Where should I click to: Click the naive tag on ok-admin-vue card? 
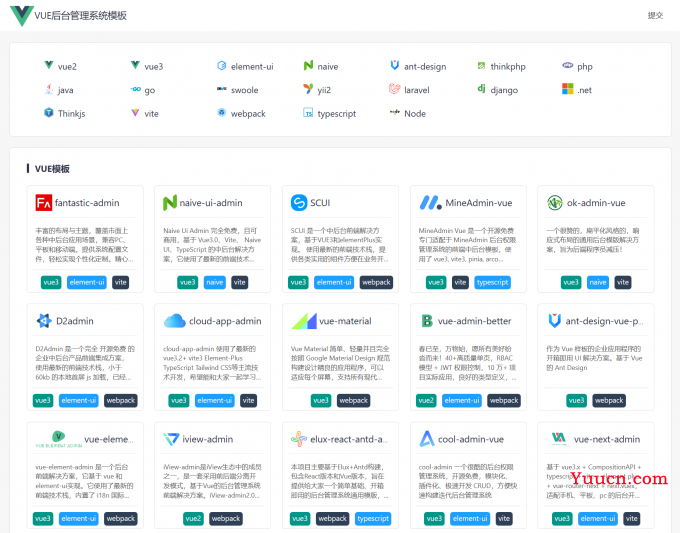(x=598, y=282)
